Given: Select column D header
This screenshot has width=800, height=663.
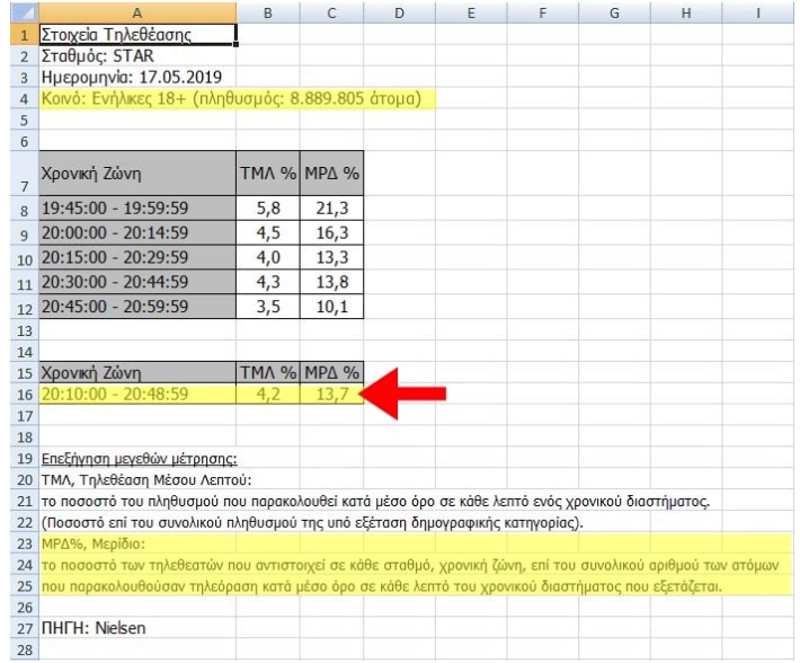Looking at the screenshot, I should [399, 13].
